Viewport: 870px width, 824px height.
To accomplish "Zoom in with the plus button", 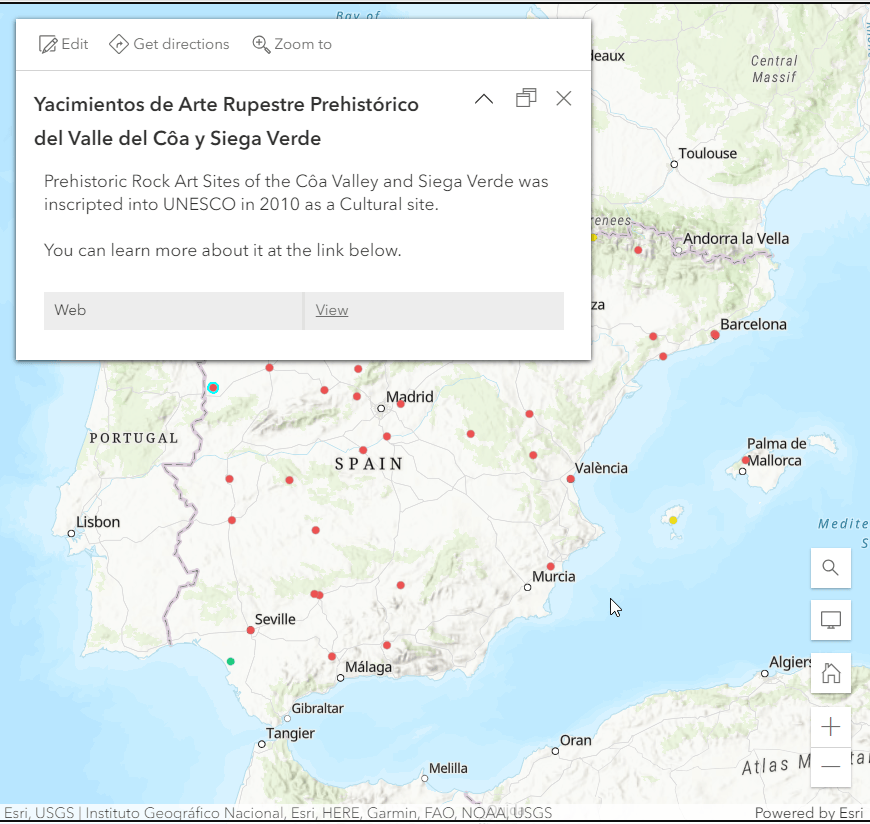I will click(831, 726).
